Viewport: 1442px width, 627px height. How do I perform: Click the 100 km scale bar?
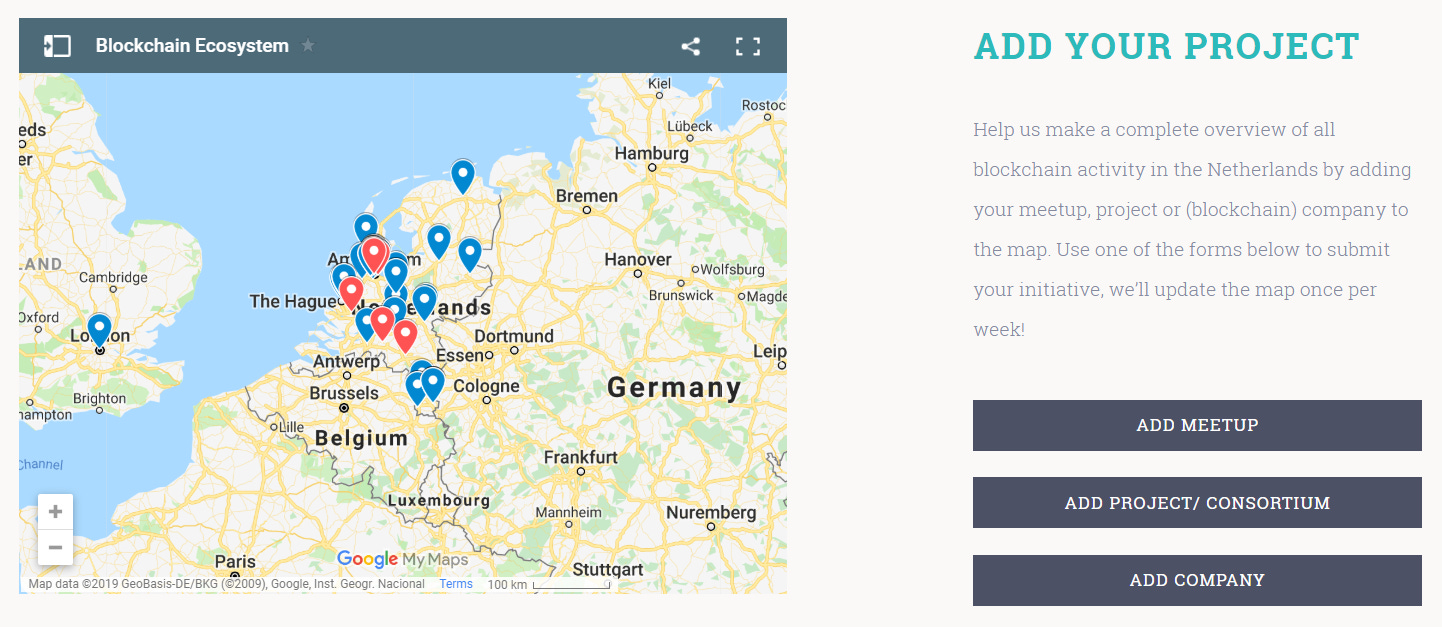[549, 584]
